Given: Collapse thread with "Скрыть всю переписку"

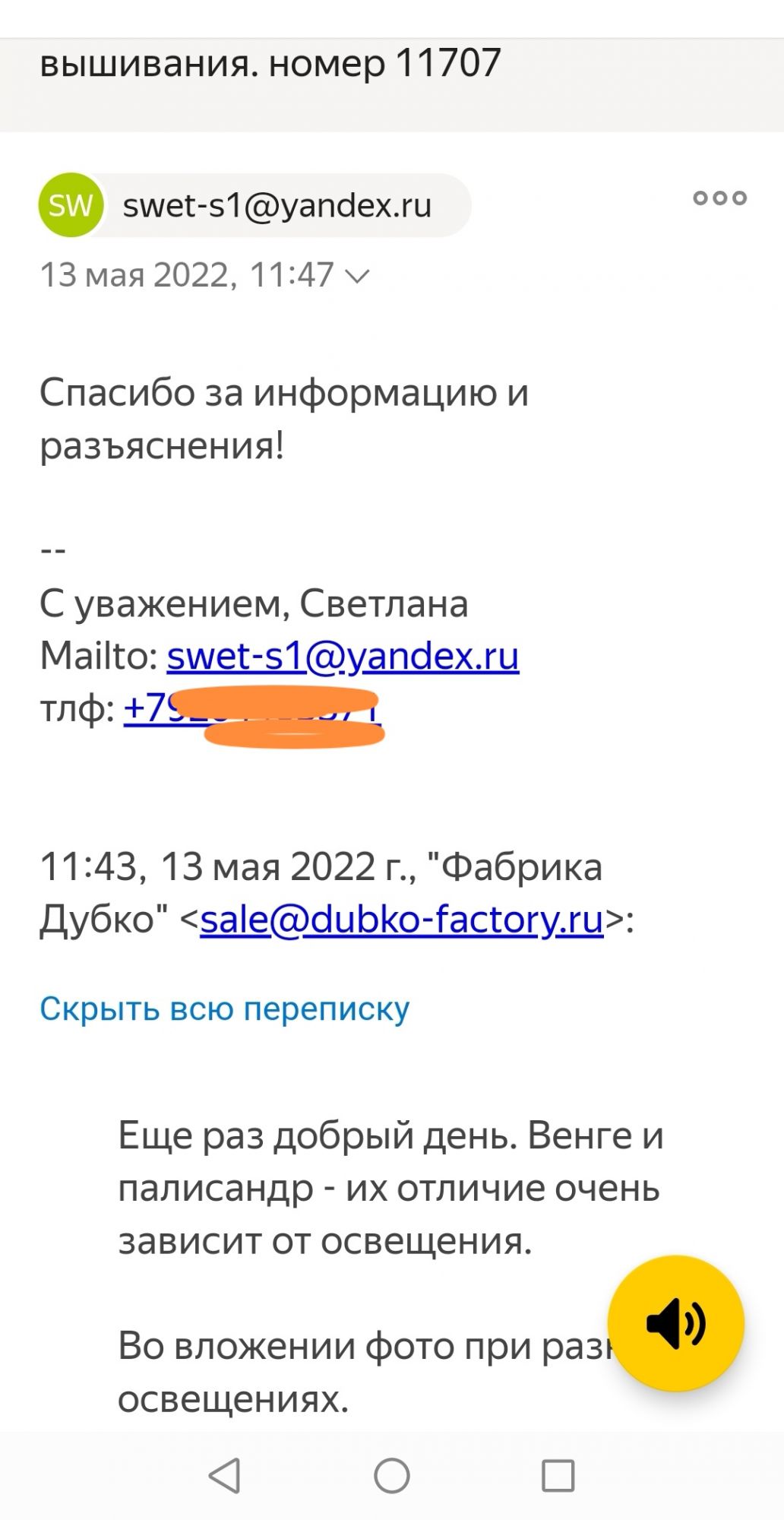Looking at the screenshot, I should (x=224, y=1009).
